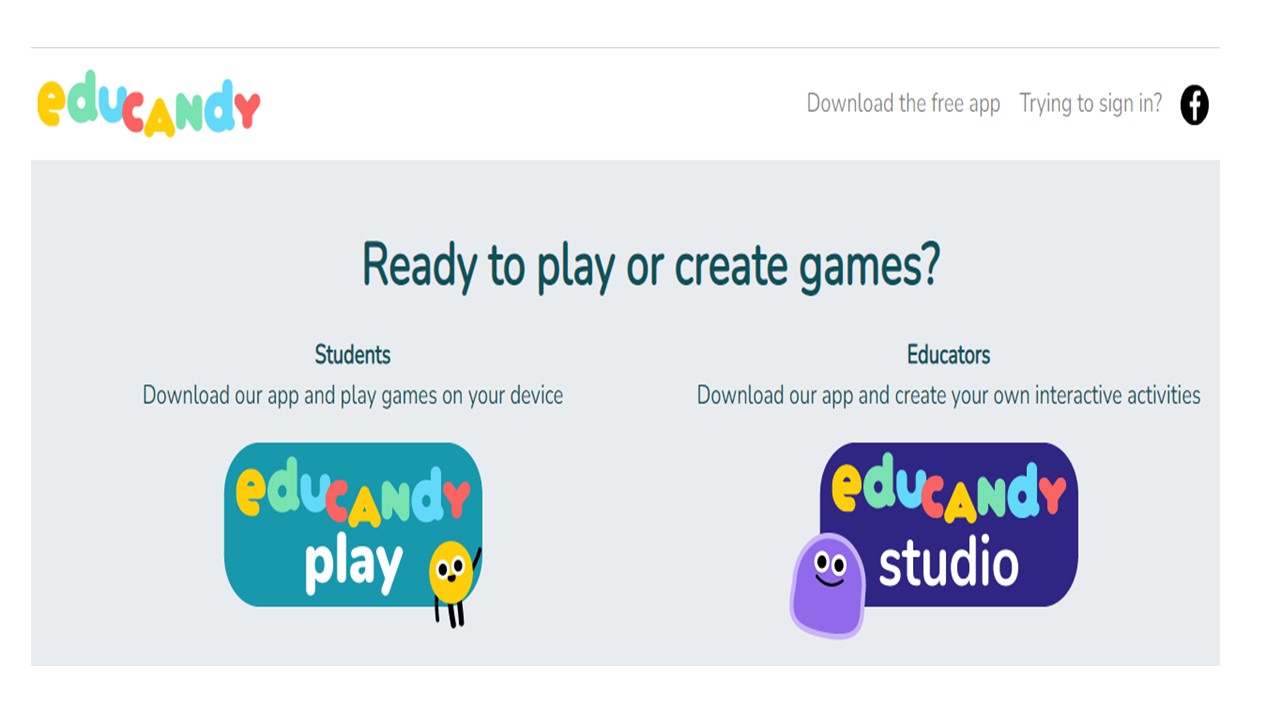The height and width of the screenshot is (720, 1280).
Task: Click the Ready to play or create games heading
Action: [650, 266]
